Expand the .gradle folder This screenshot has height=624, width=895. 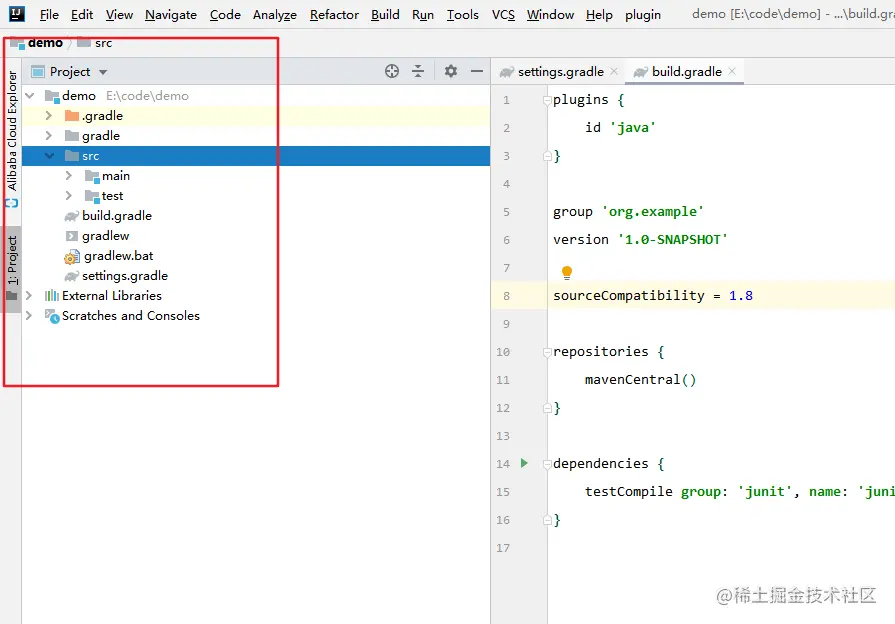pyautogui.click(x=49, y=116)
